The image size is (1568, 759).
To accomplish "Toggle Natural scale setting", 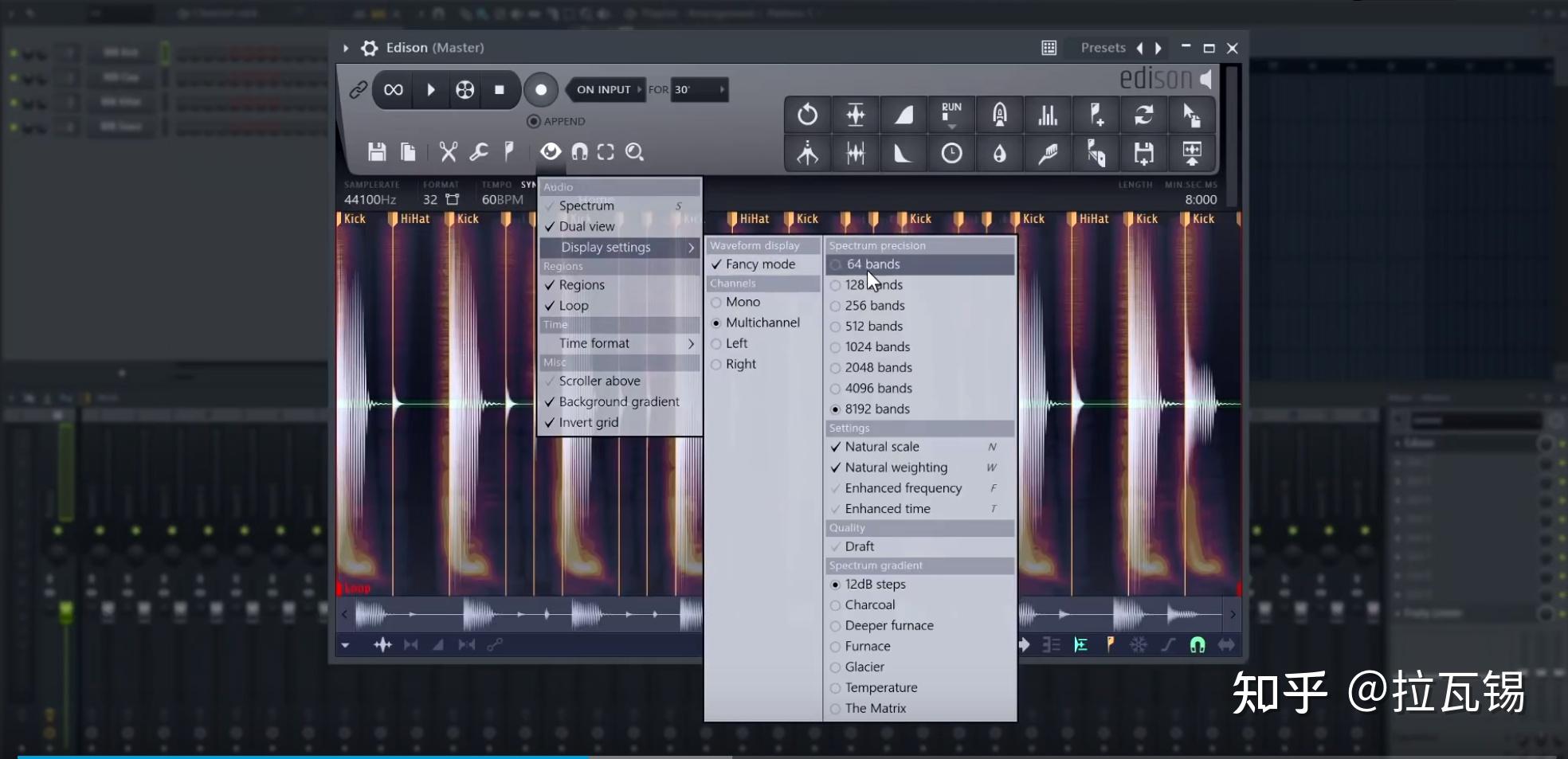I will click(x=920, y=447).
